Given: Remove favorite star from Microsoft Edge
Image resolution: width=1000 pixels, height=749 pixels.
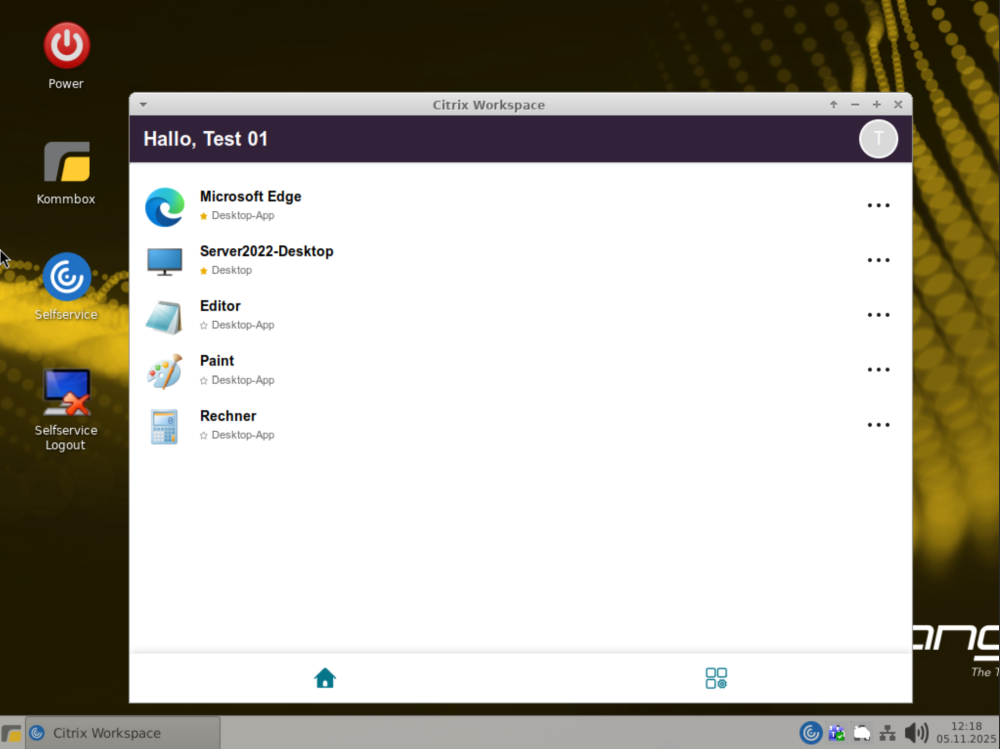Looking at the screenshot, I should (x=204, y=216).
